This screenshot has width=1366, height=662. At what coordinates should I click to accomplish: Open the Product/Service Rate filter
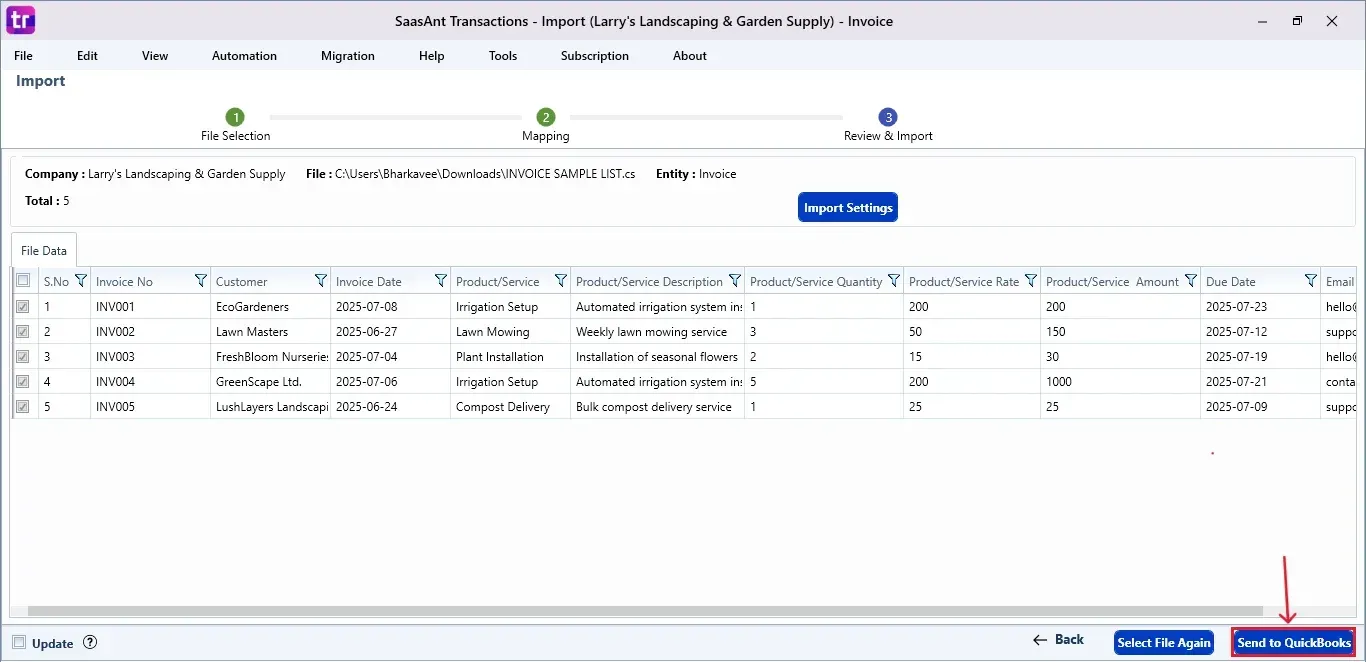point(1030,281)
